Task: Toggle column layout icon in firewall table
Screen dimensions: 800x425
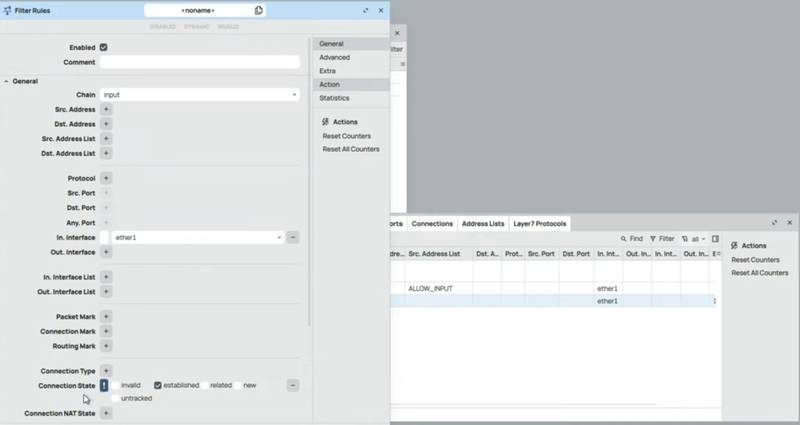Action: [715, 239]
